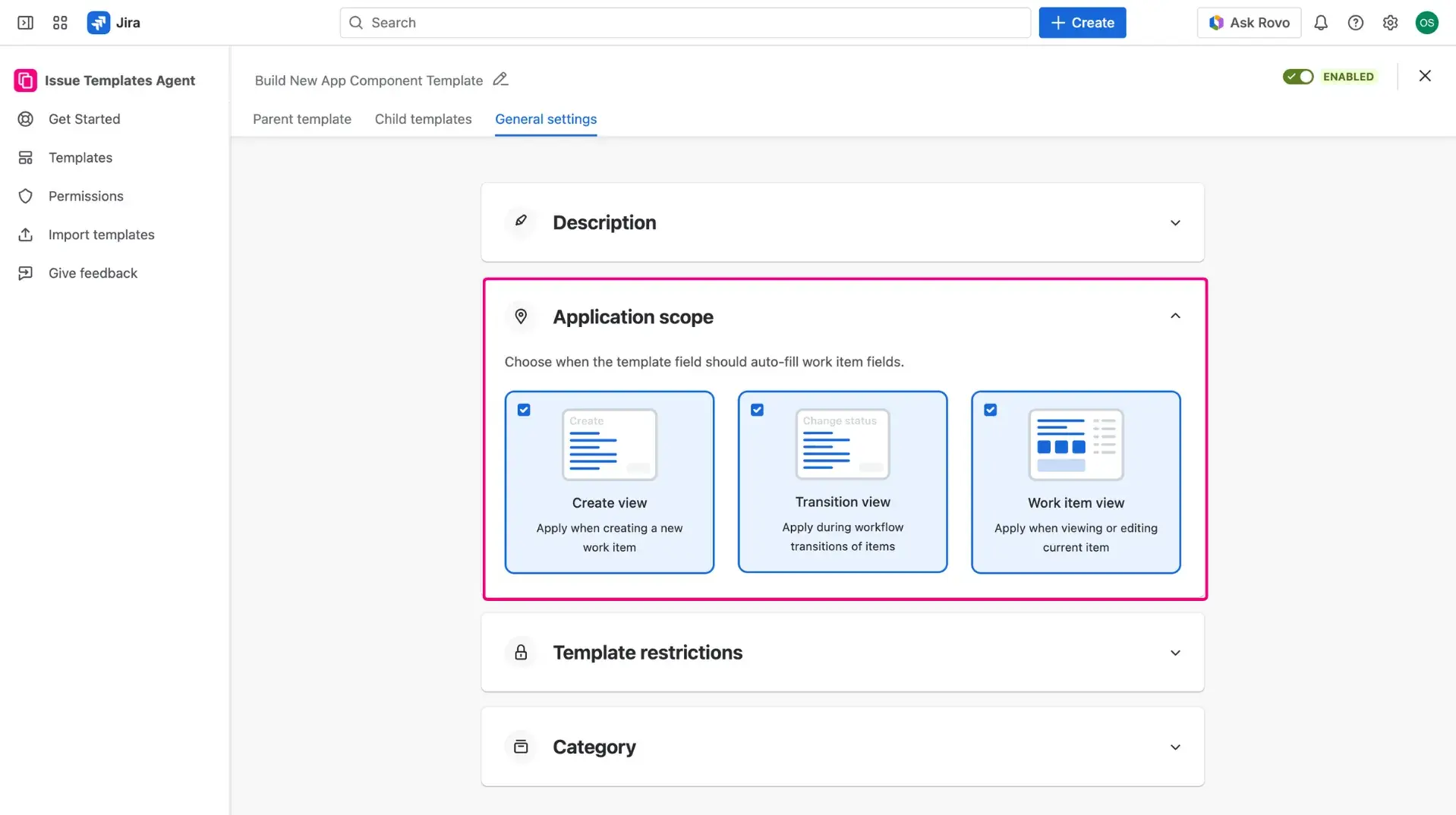Click the Permissions shield icon
Viewport: 1456px width, 815px height.
pyautogui.click(x=26, y=196)
